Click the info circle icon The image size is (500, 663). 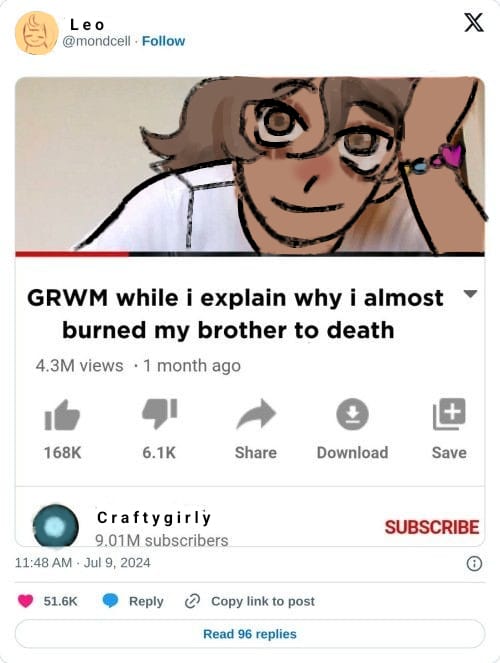pyautogui.click(x=474, y=564)
